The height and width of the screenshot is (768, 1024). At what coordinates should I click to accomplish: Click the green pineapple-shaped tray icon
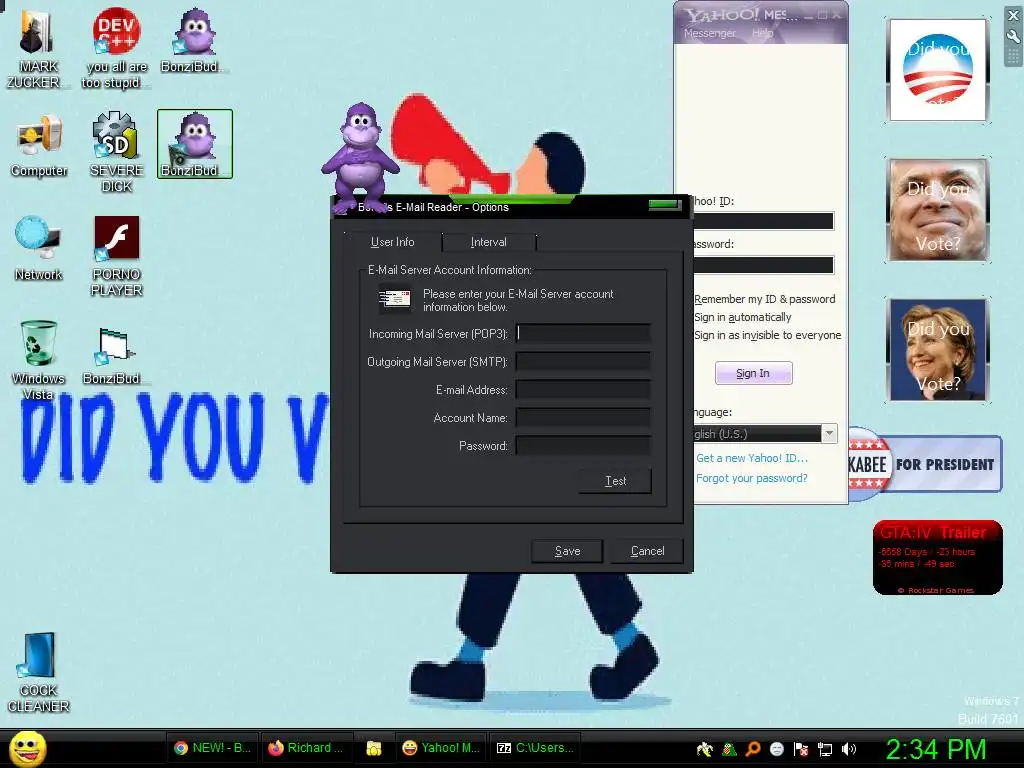tap(729, 749)
